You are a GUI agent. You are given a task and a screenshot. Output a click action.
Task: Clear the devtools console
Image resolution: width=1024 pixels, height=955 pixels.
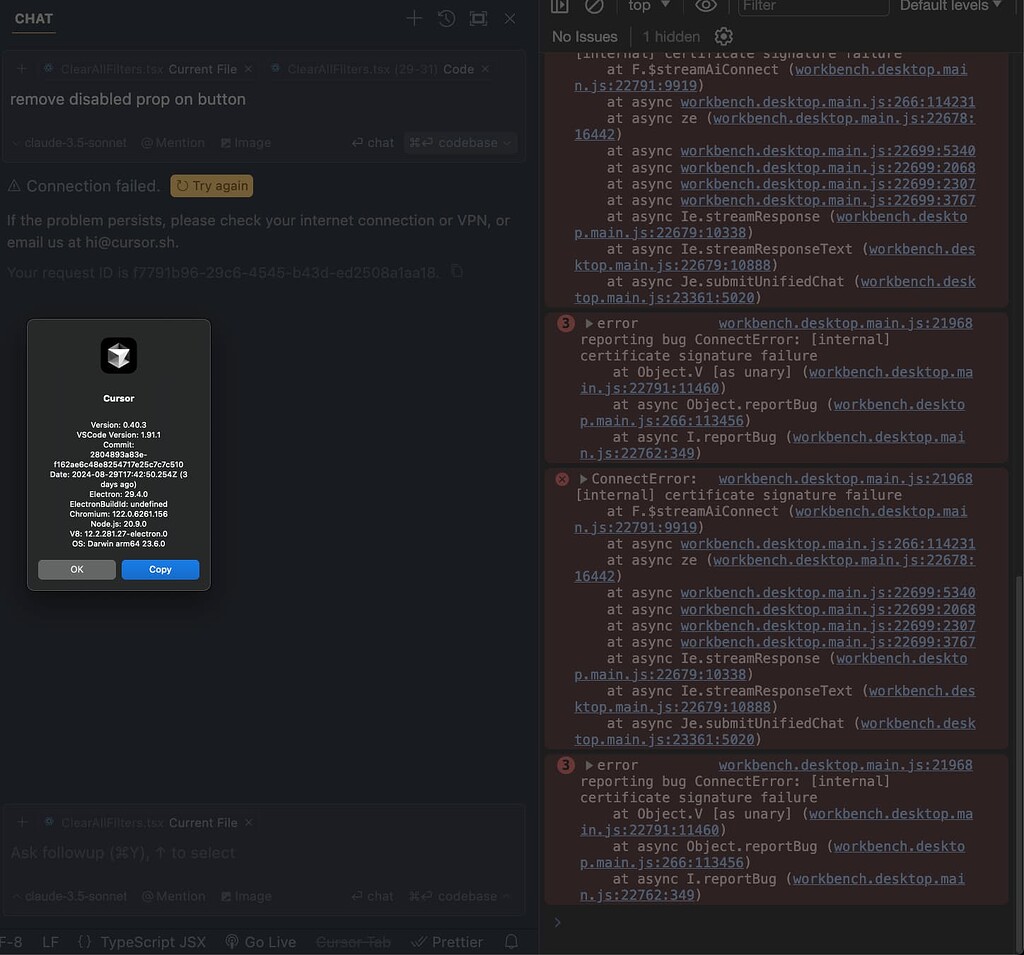pos(595,7)
